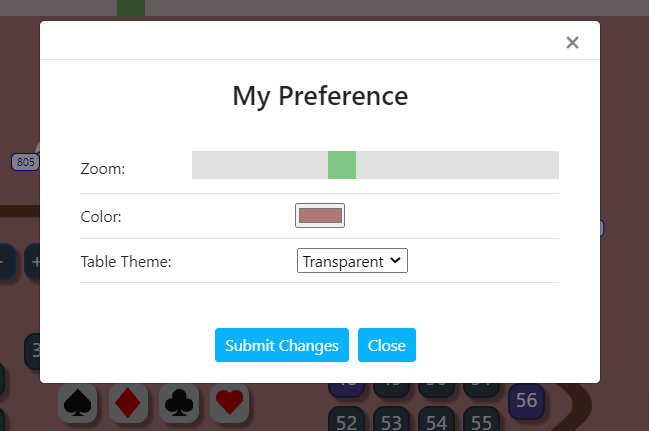Pick the number 54 tile
Image resolution: width=649 pixels, height=431 pixels.
(x=435, y=421)
